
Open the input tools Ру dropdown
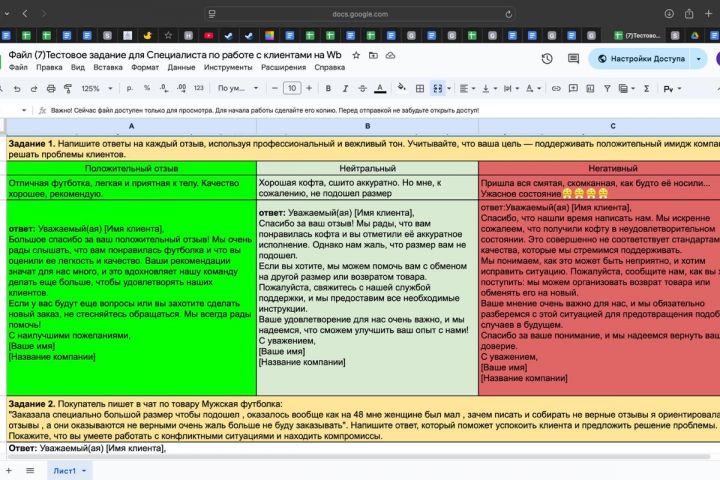coord(672,89)
